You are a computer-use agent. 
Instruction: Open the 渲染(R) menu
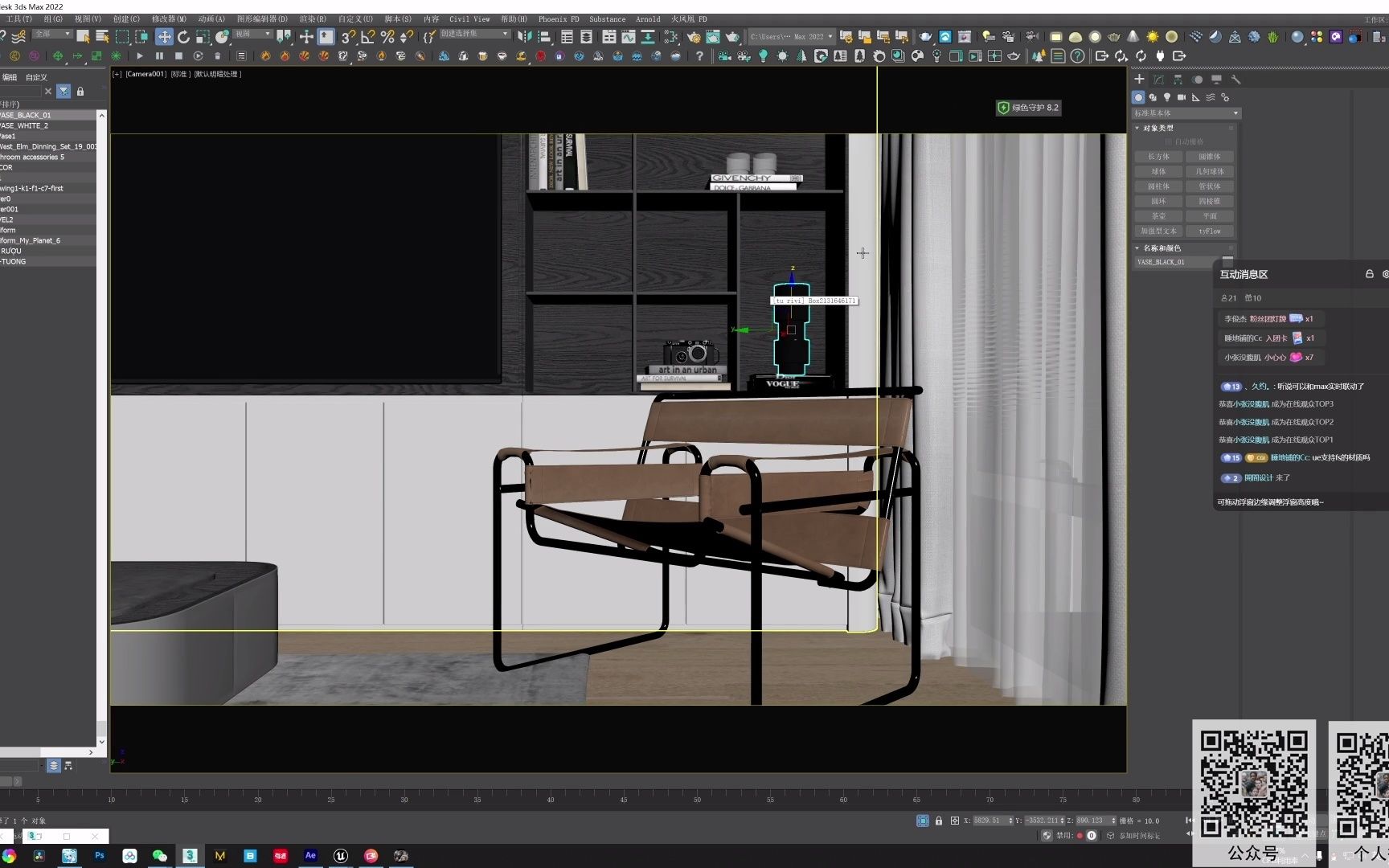pos(313,18)
